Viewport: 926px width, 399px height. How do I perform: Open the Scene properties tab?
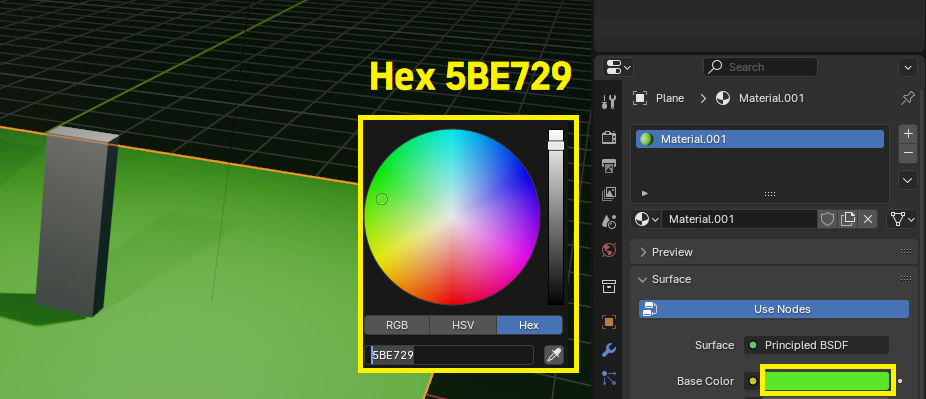(x=608, y=221)
